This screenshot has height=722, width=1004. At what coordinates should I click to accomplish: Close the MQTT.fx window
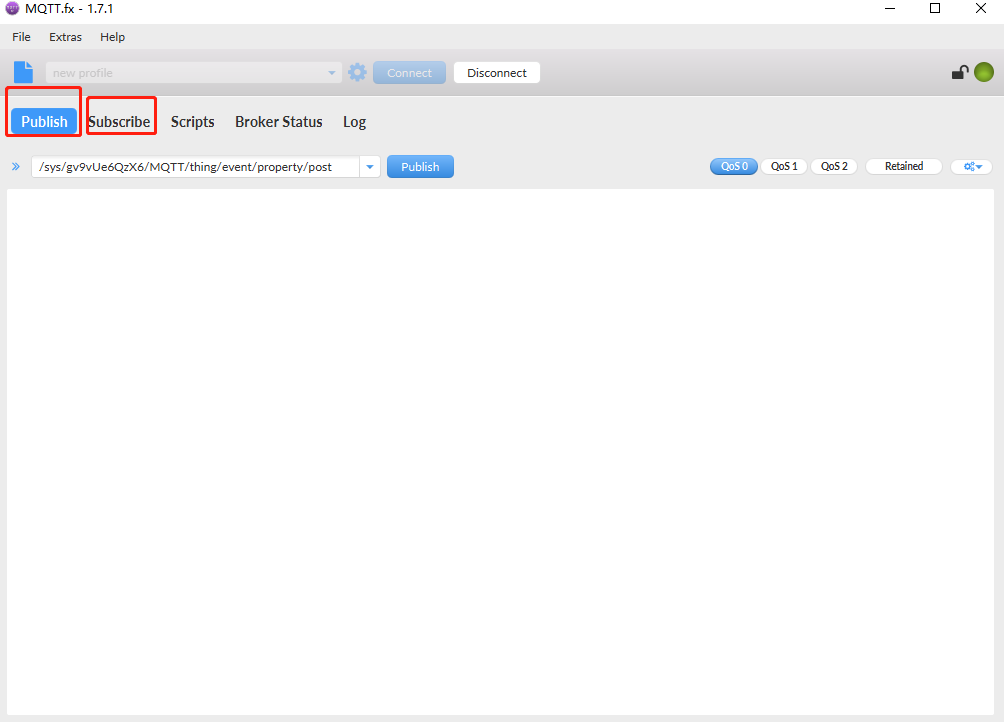[980, 8]
